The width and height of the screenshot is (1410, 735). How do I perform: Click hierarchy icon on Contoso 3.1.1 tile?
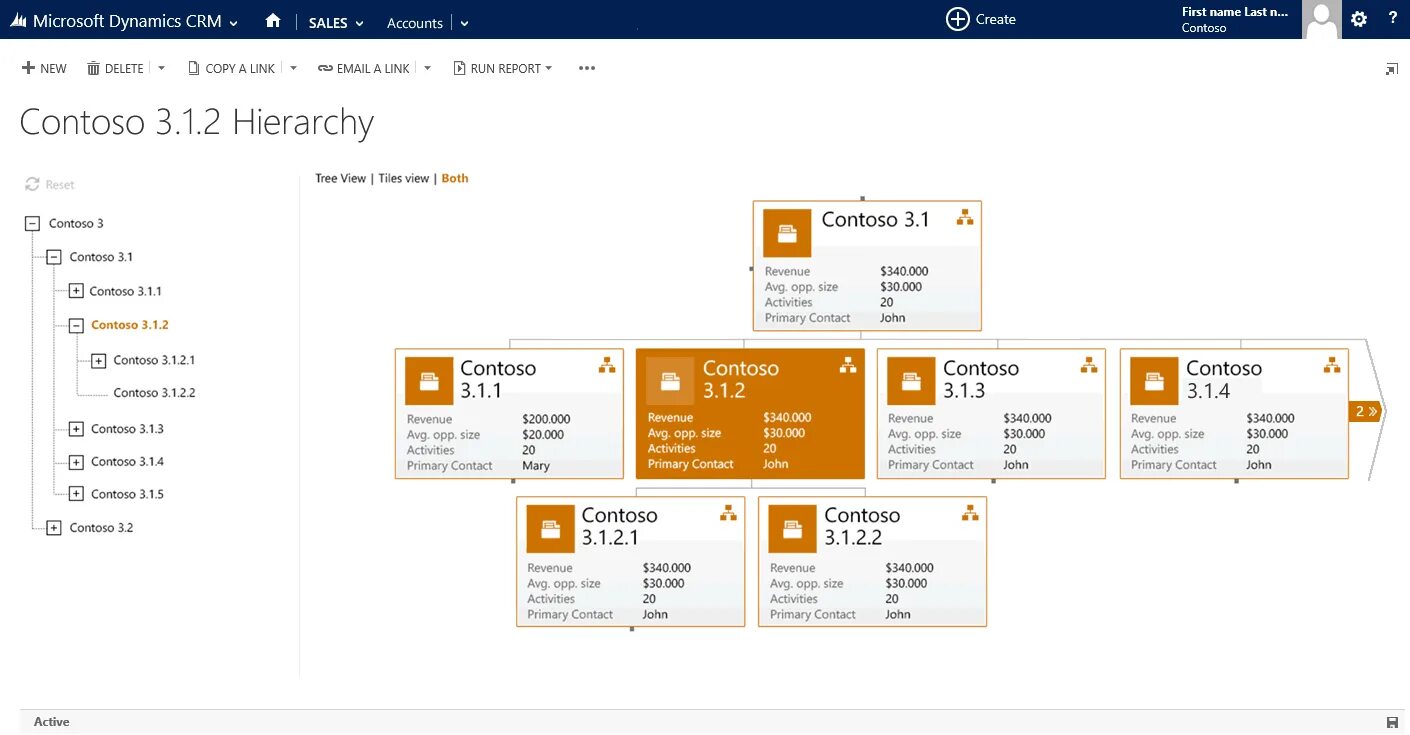pos(607,365)
